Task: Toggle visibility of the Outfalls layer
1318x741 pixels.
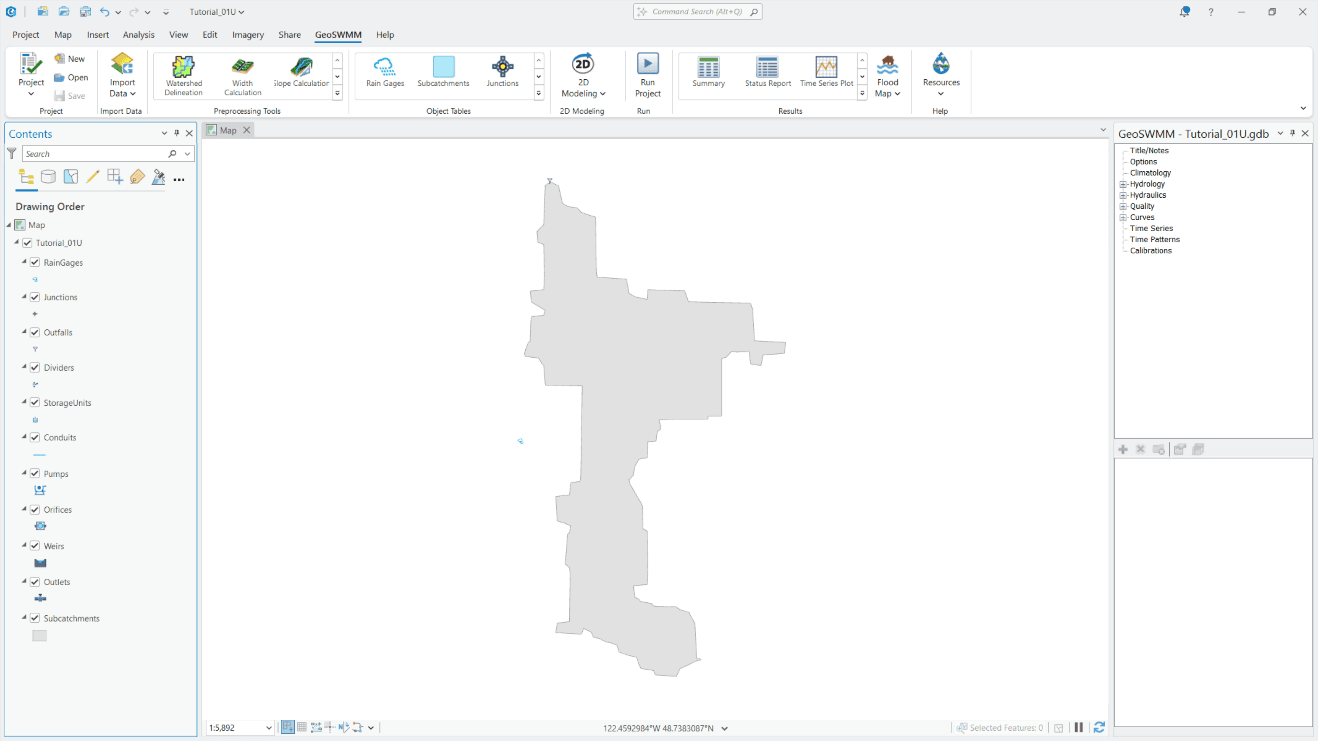Action: 36,332
